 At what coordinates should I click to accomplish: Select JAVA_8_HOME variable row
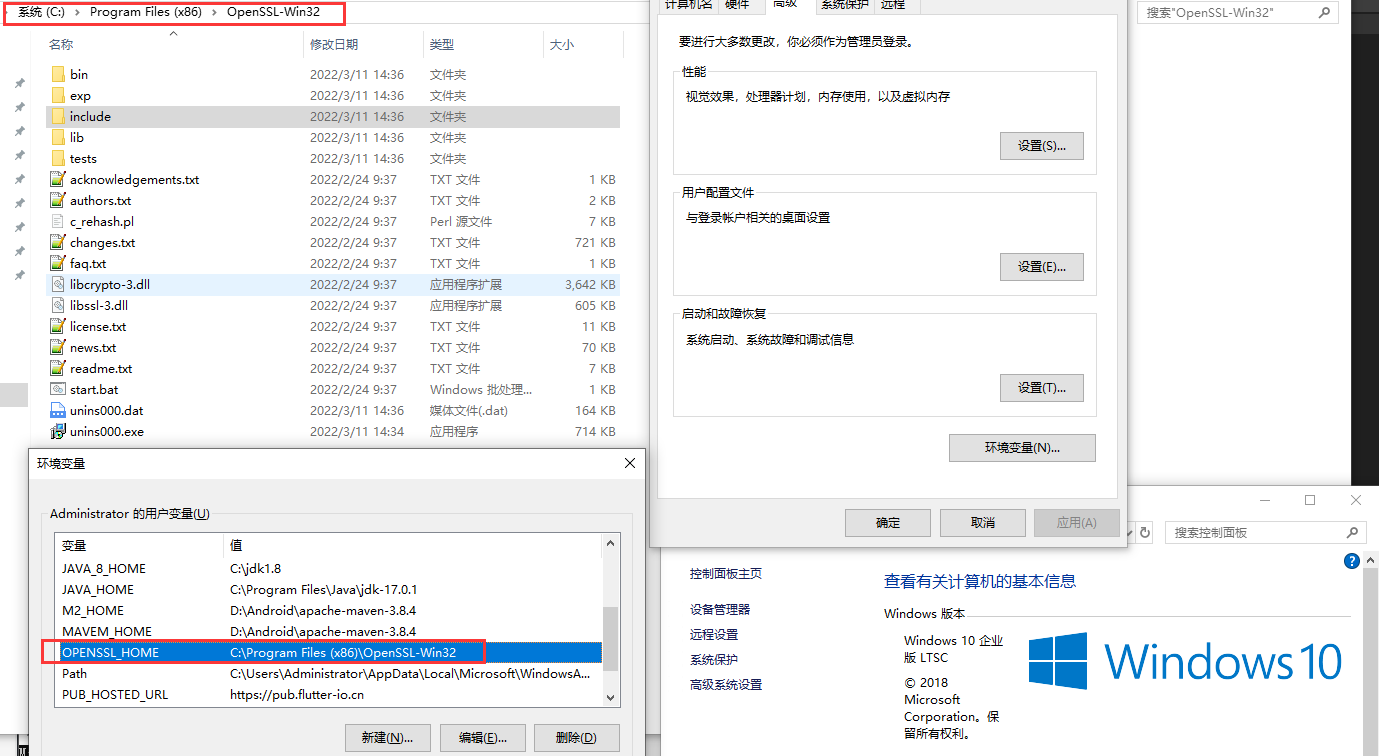click(328, 568)
